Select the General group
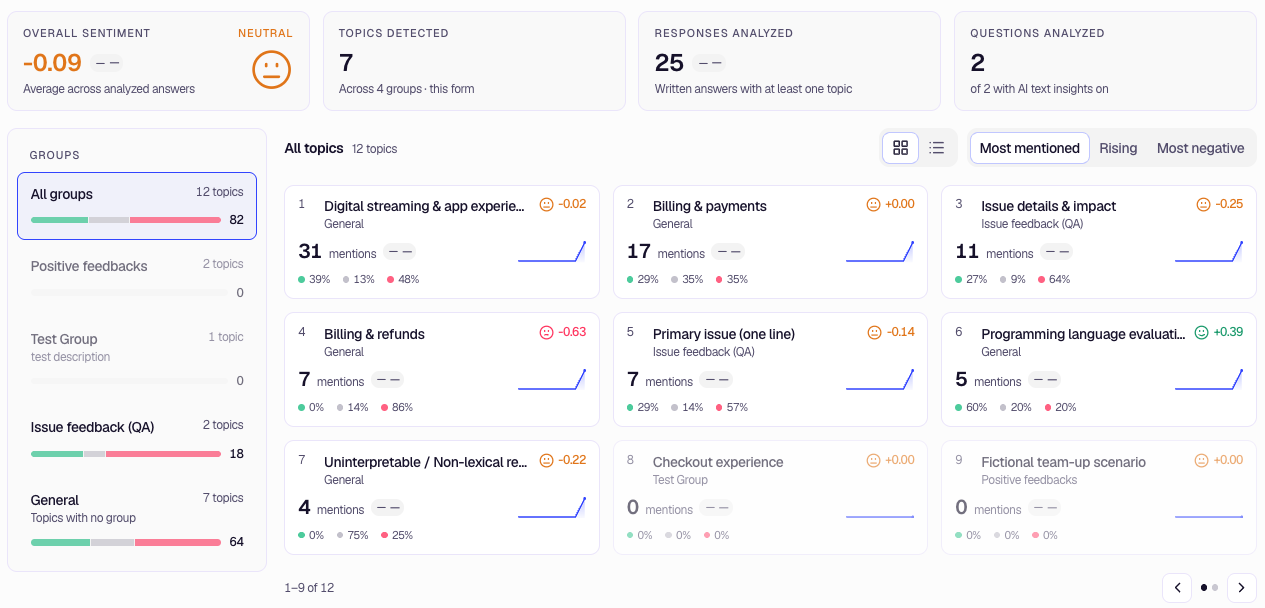This screenshot has height=608, width=1265. [137, 520]
